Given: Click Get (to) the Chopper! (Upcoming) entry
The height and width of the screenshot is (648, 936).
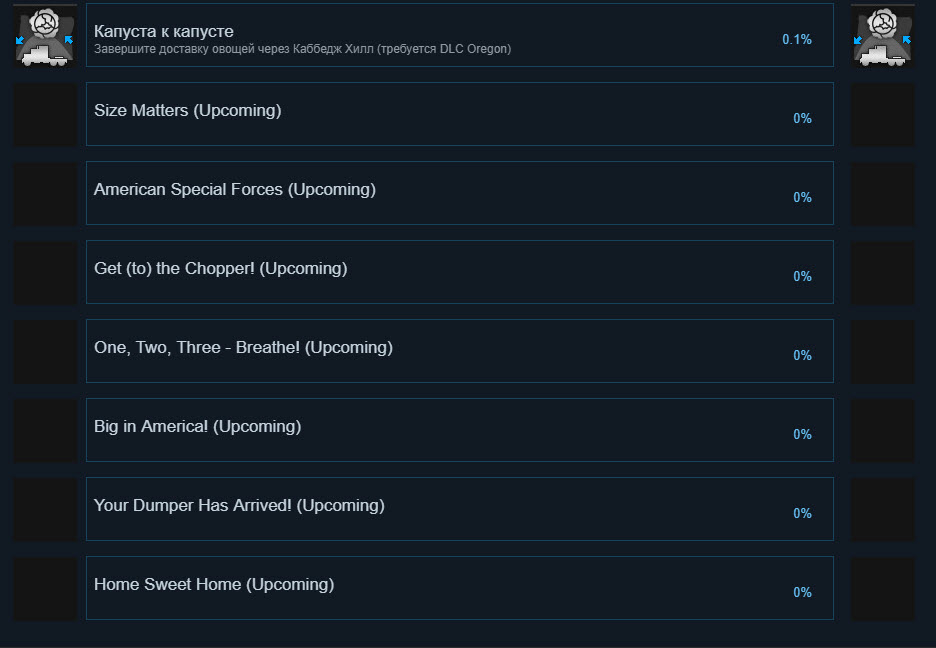Looking at the screenshot, I should (x=460, y=272).
